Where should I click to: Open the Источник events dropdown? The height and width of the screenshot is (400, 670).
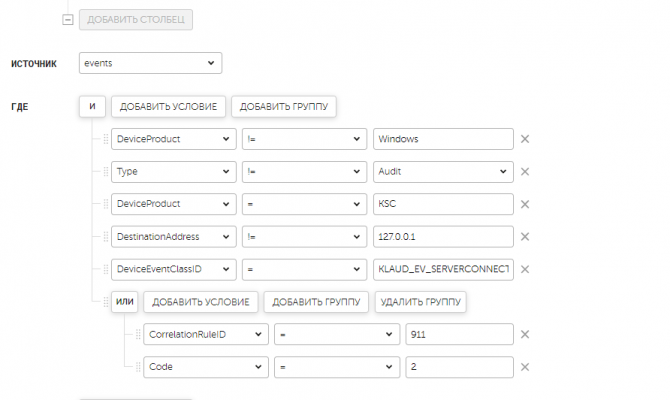click(150, 63)
